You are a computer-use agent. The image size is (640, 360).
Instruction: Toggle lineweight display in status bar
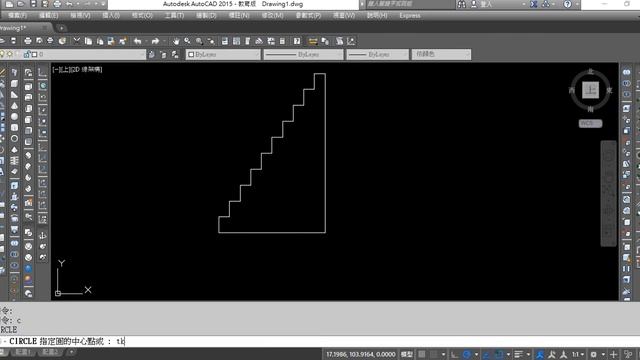(x=519, y=354)
